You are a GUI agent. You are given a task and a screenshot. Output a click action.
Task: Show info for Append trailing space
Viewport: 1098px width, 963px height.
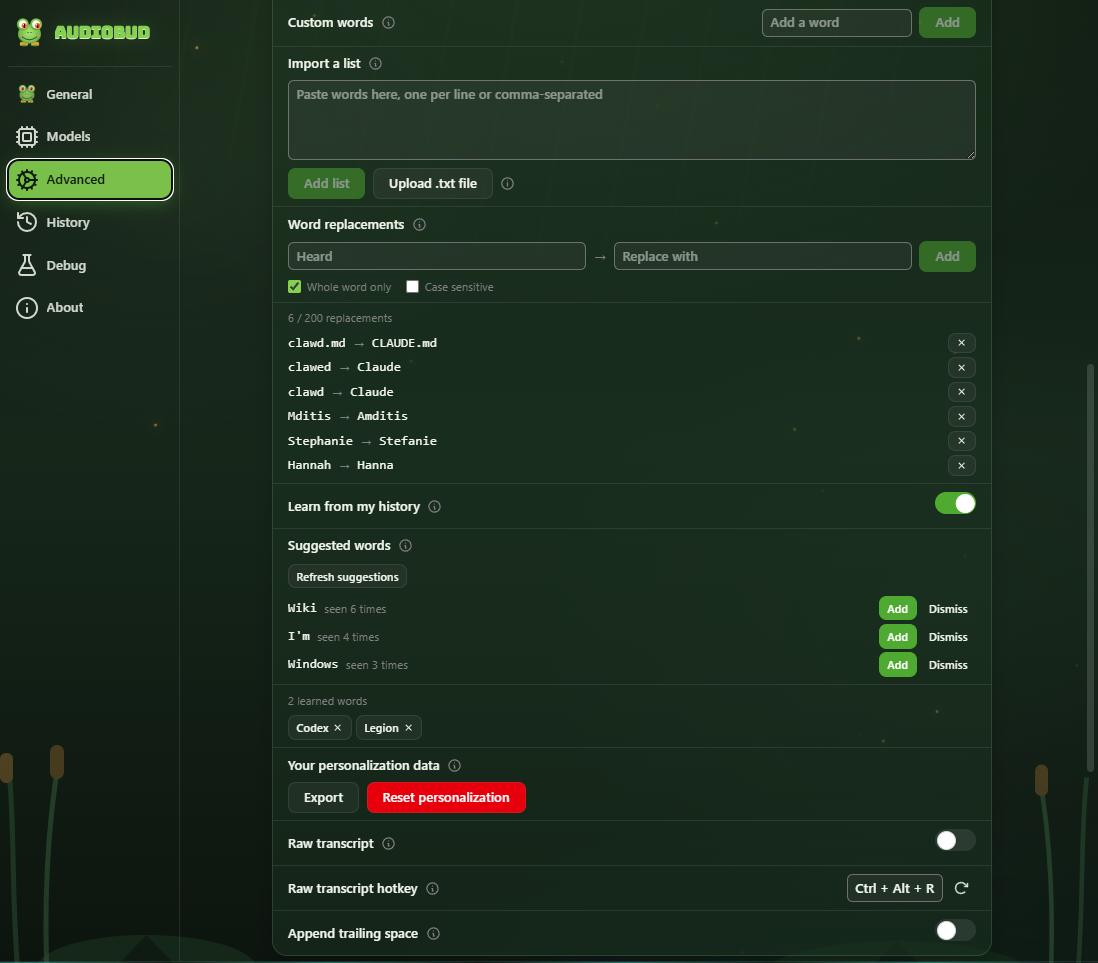pos(433,934)
